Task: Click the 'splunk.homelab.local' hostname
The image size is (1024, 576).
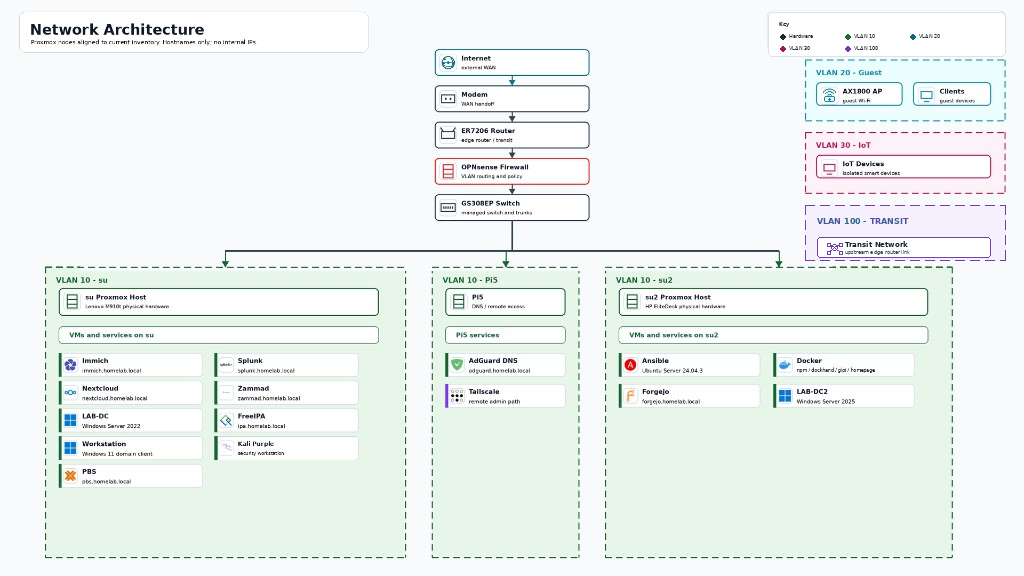Action: pos(266,370)
